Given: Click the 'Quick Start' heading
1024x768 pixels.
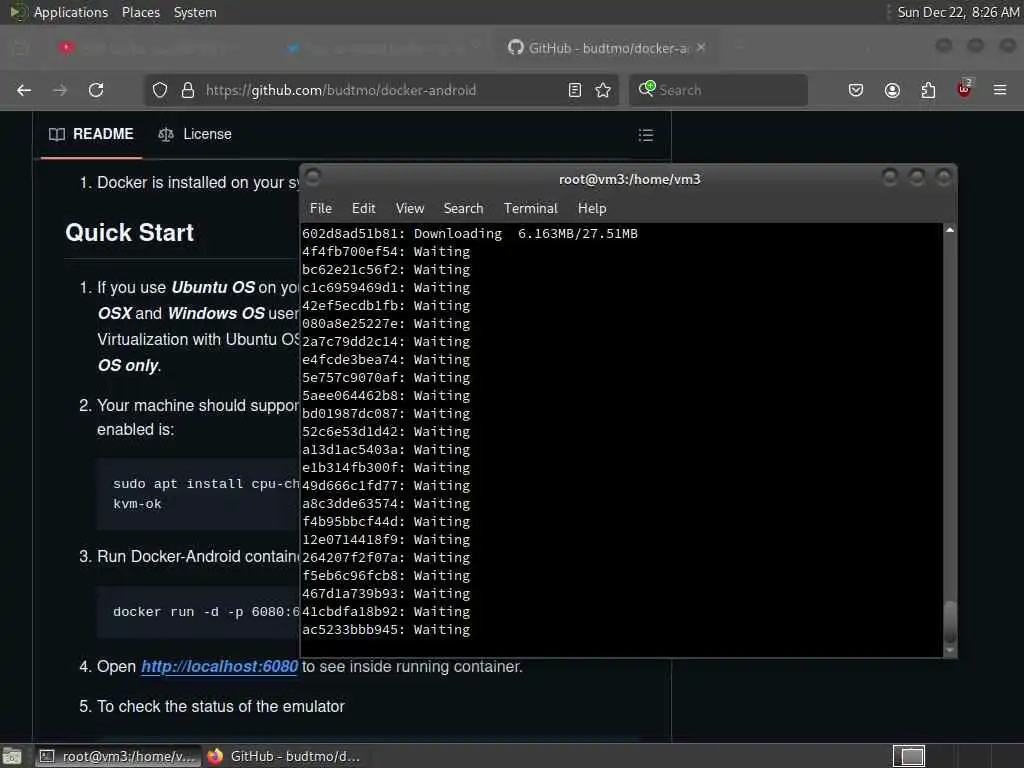Looking at the screenshot, I should coord(129,232).
